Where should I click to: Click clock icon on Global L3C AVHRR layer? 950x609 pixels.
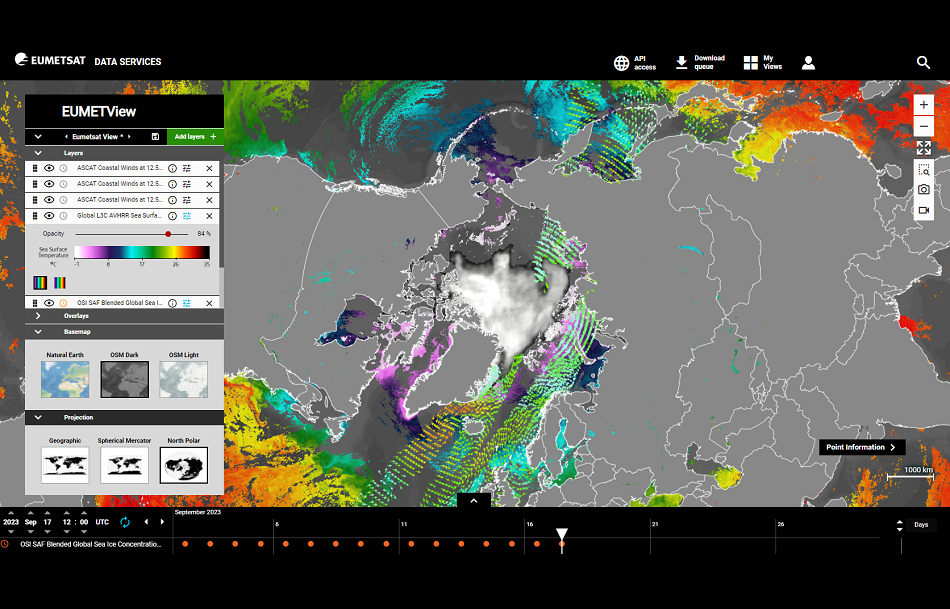(63, 216)
